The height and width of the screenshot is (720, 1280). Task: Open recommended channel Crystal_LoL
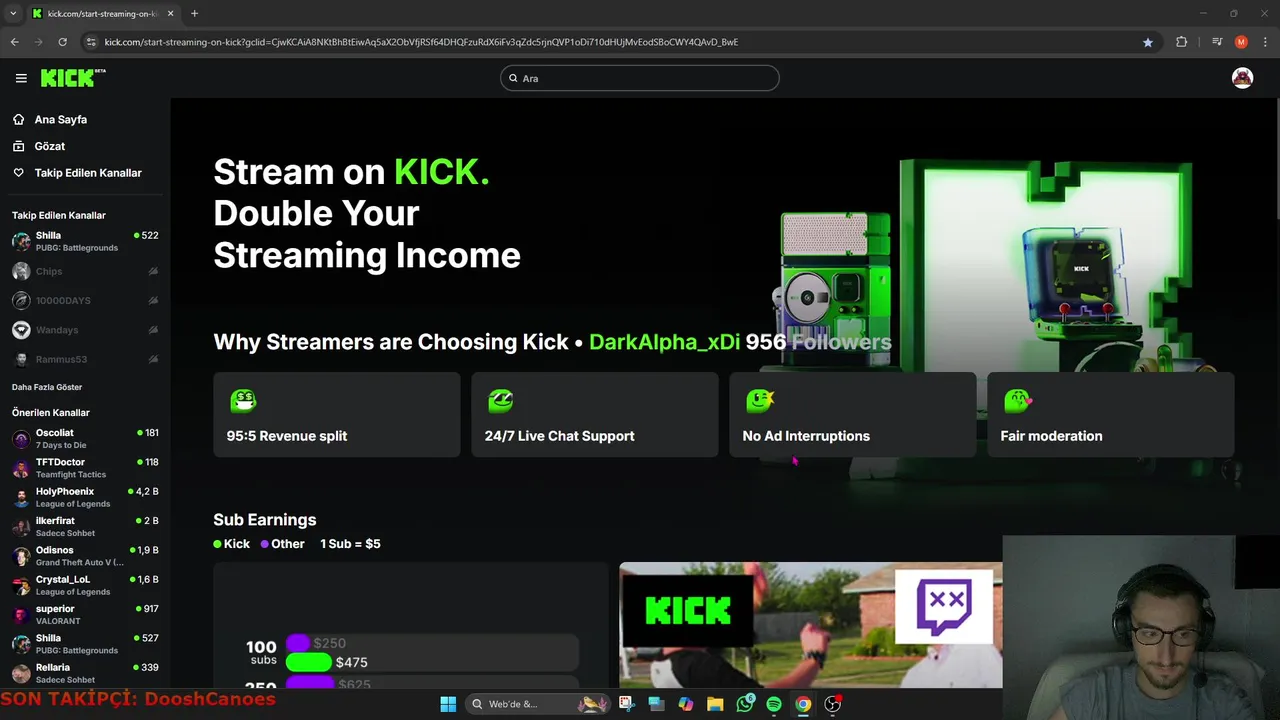[x=85, y=585]
